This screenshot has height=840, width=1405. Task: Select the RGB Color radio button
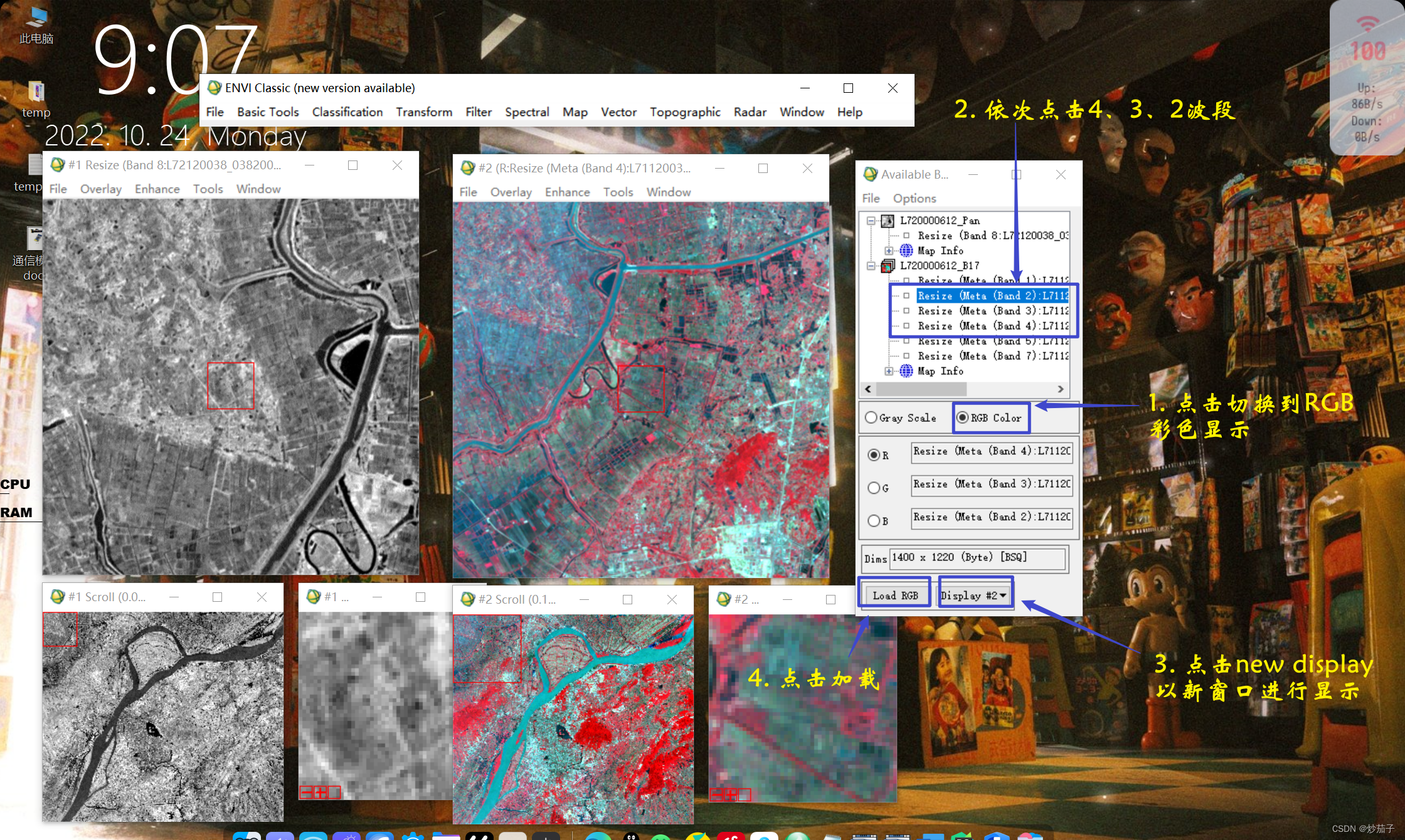pos(962,417)
